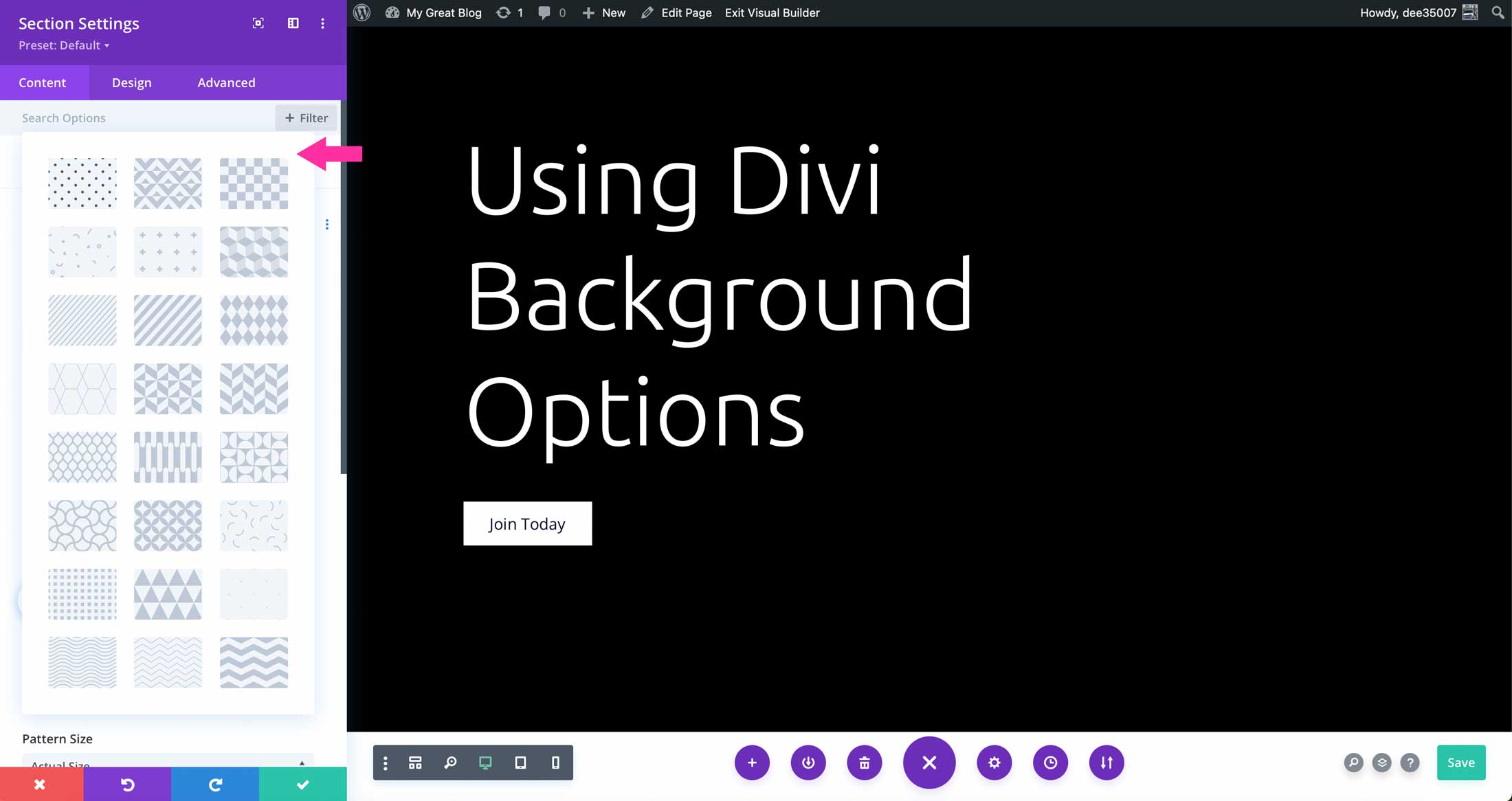The width and height of the screenshot is (1512, 801).
Task: Select the polka dot background pattern swatch
Action: [82, 183]
